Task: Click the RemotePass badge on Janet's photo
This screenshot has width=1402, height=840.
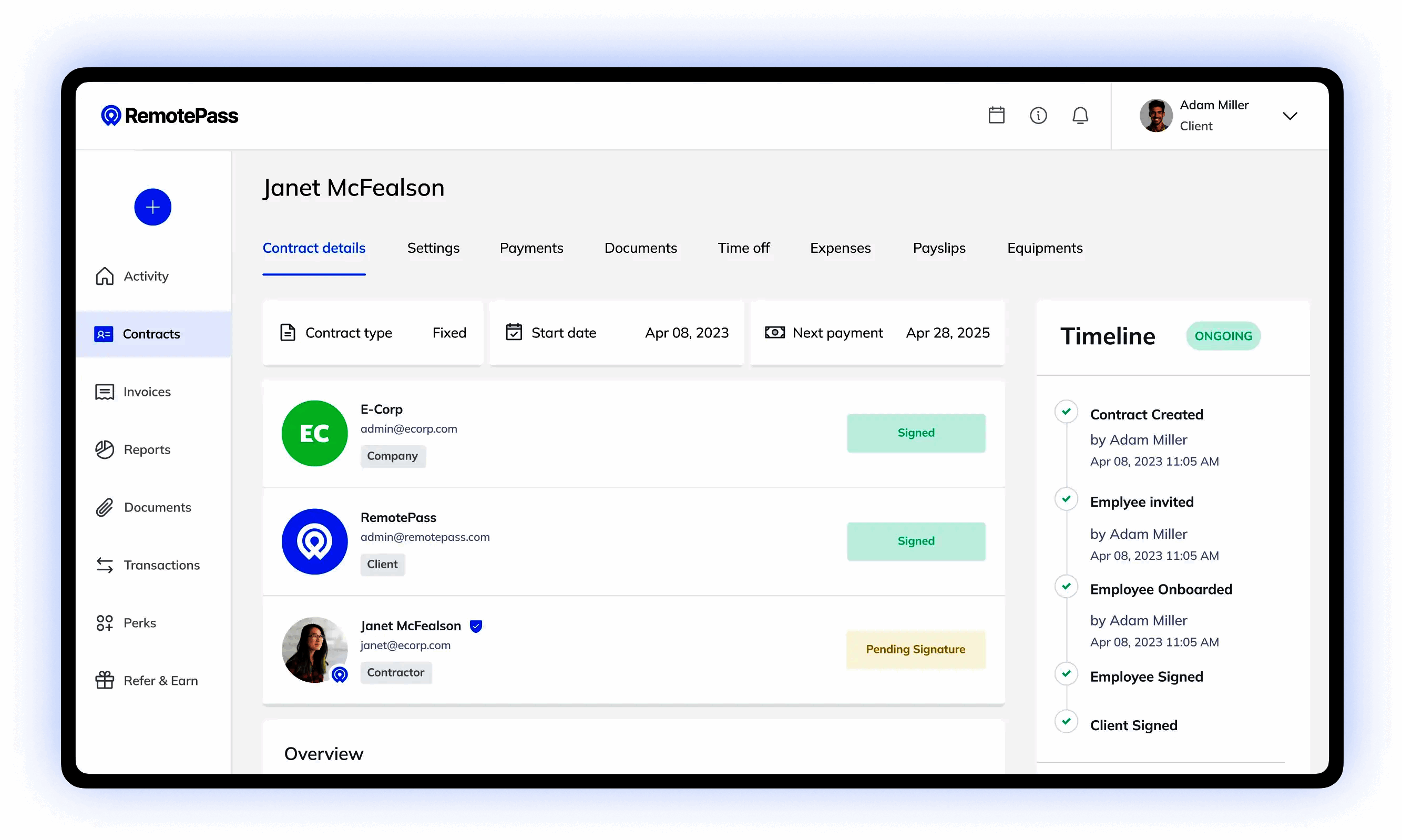Action: [x=340, y=675]
